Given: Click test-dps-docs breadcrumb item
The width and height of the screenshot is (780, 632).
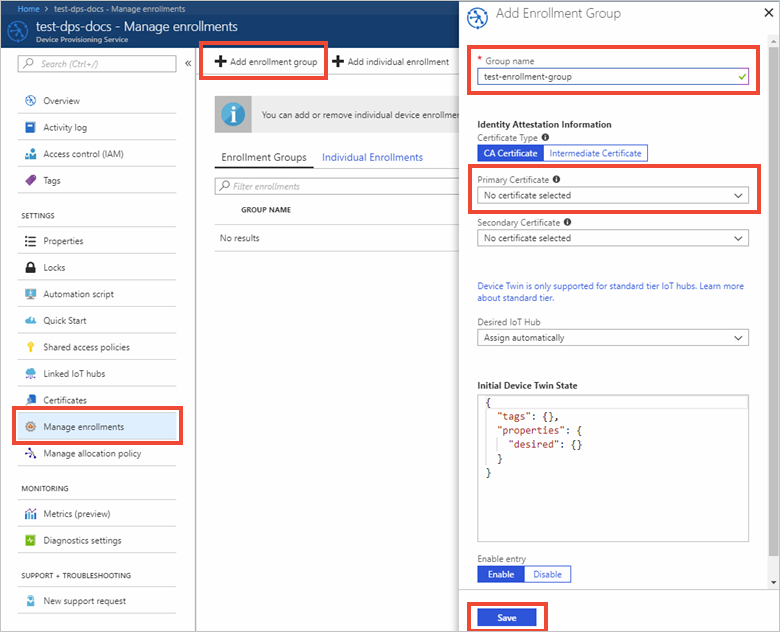Looking at the screenshot, I should pos(119,9).
